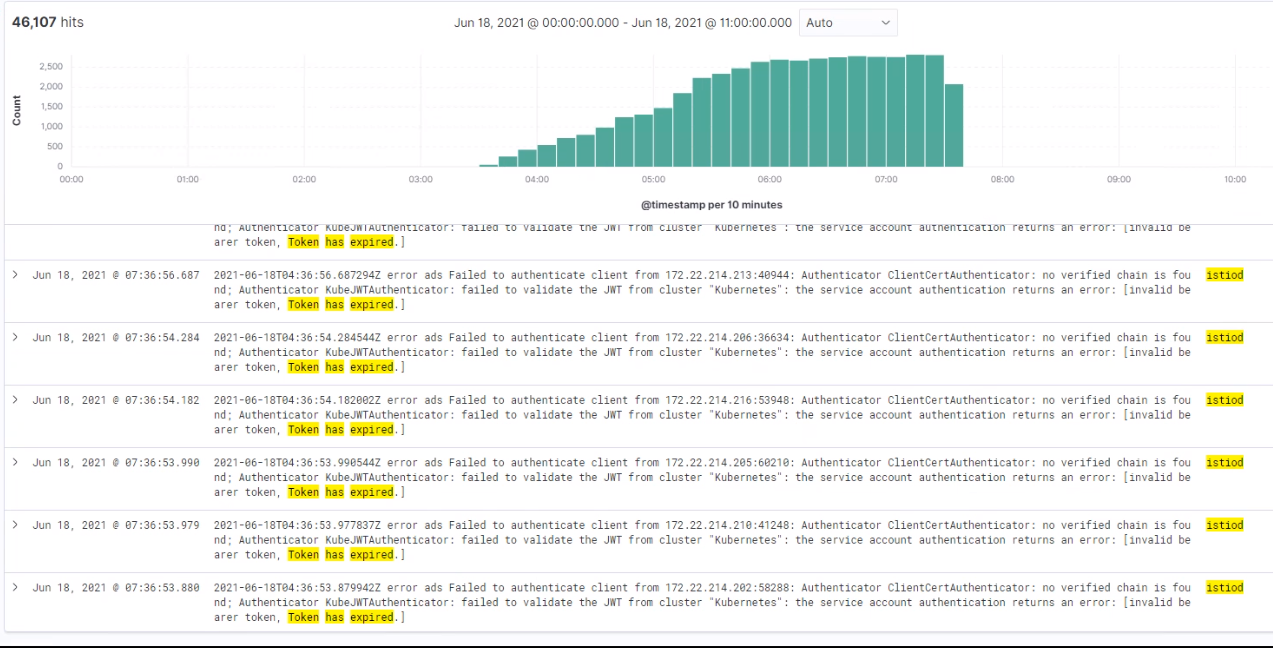The image size is (1273, 648).
Task: Open the time range picker header
Action: pos(622,22)
